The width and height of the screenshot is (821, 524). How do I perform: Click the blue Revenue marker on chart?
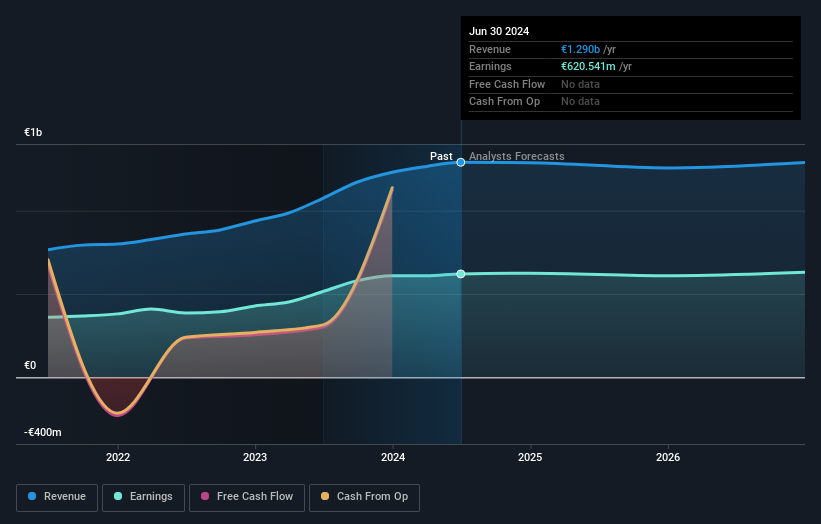click(x=461, y=162)
